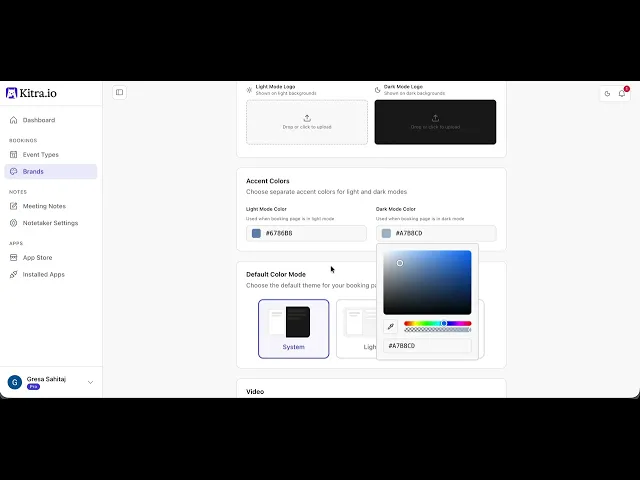
Task: Open the Dashboard page
Action: (x=51, y=120)
